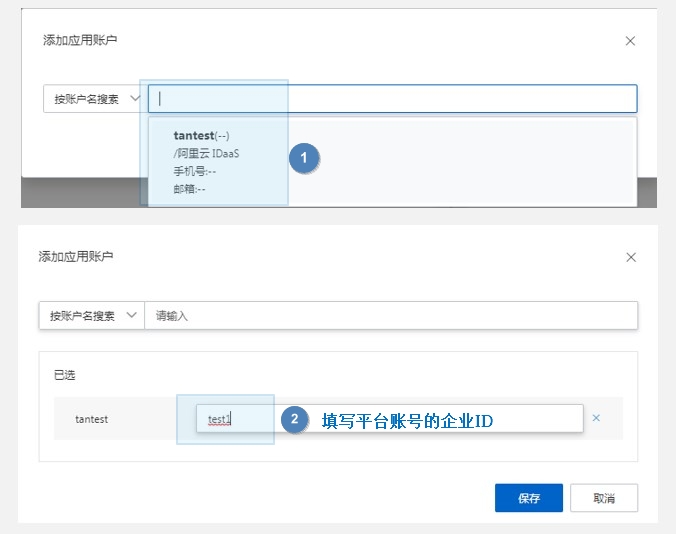
Task: Select tantest(--) from the suggestion list
Action: coord(201,136)
